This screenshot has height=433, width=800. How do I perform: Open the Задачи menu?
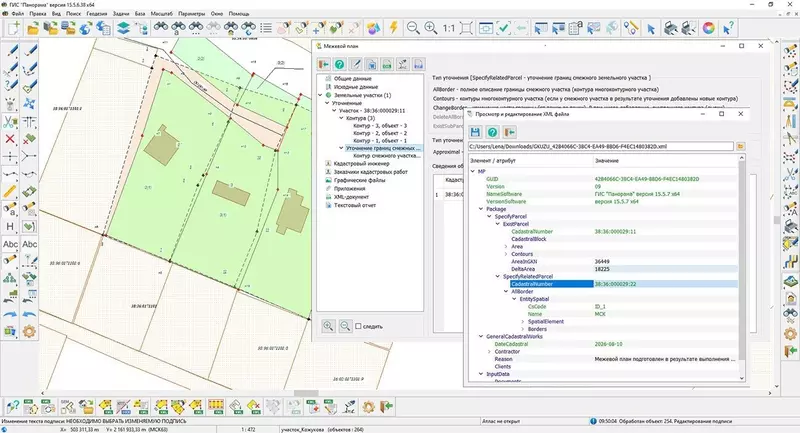pos(121,14)
